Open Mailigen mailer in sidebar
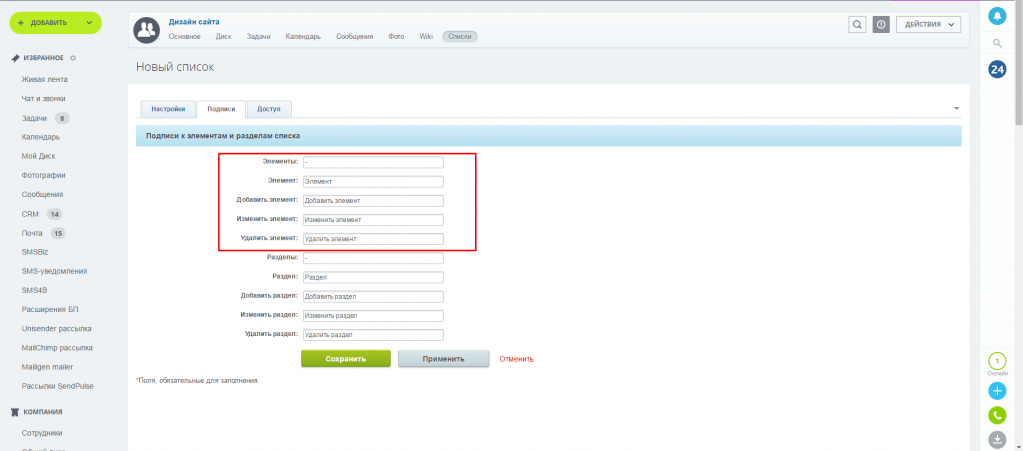The width and height of the screenshot is (1023, 451). pos(47,367)
